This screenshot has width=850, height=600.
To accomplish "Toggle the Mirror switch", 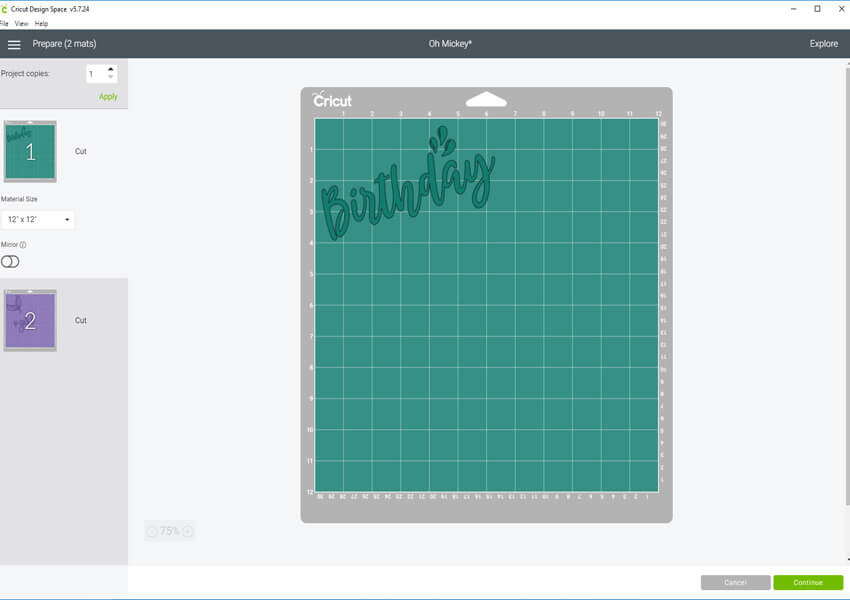I will point(10,262).
